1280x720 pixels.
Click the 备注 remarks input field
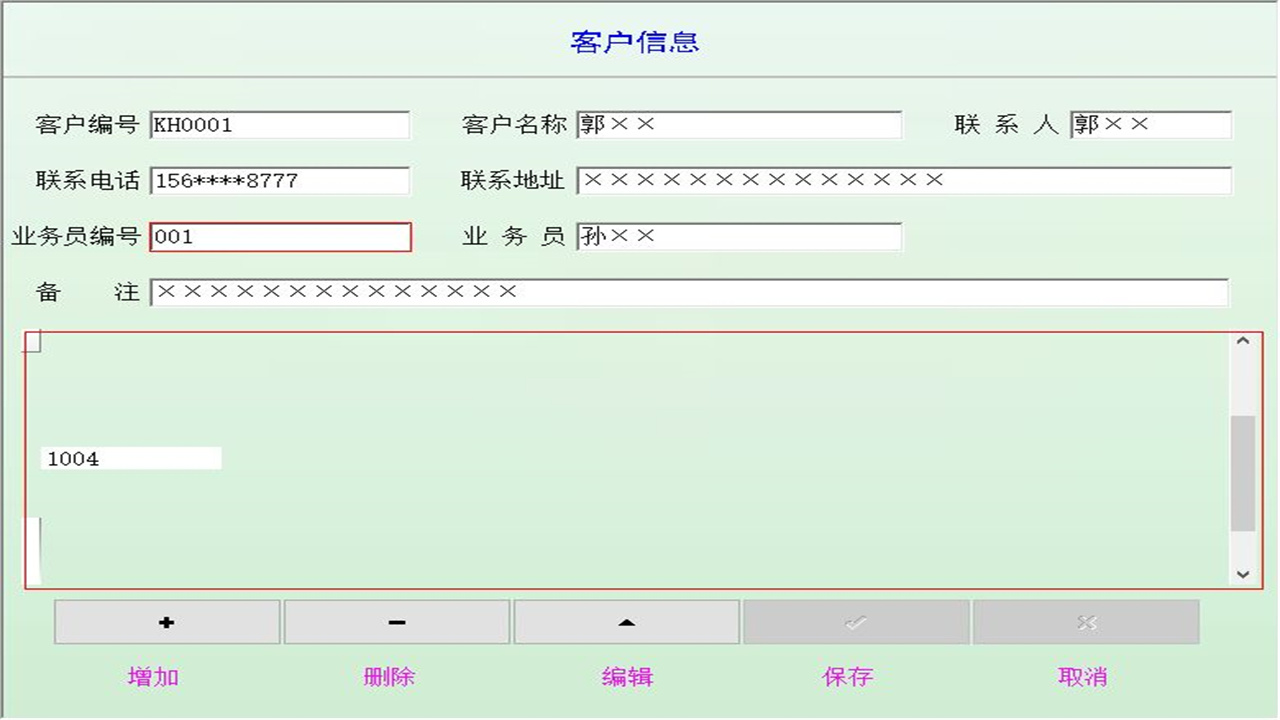pos(690,293)
